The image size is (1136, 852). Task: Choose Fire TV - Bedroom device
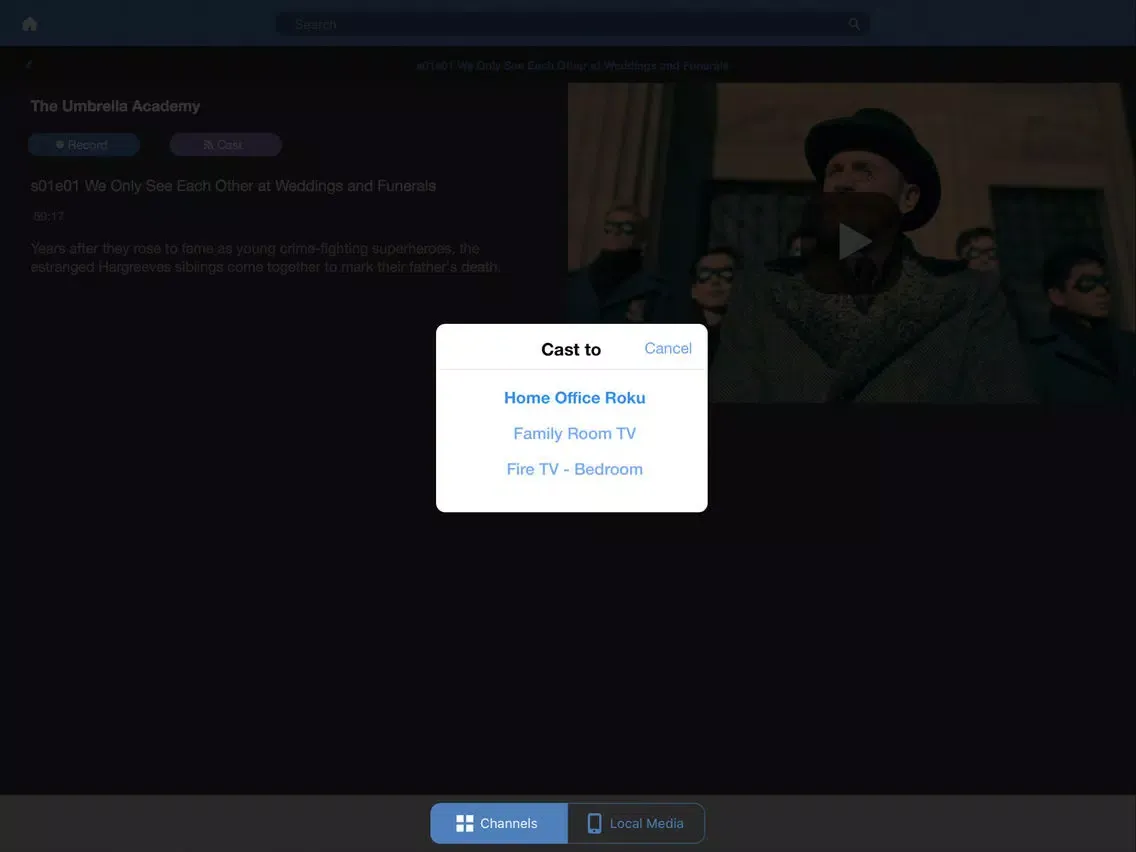tap(575, 469)
